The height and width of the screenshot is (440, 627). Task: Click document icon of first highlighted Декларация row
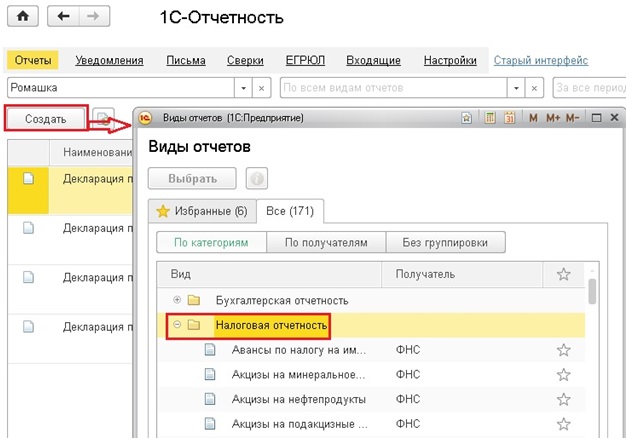(28, 178)
